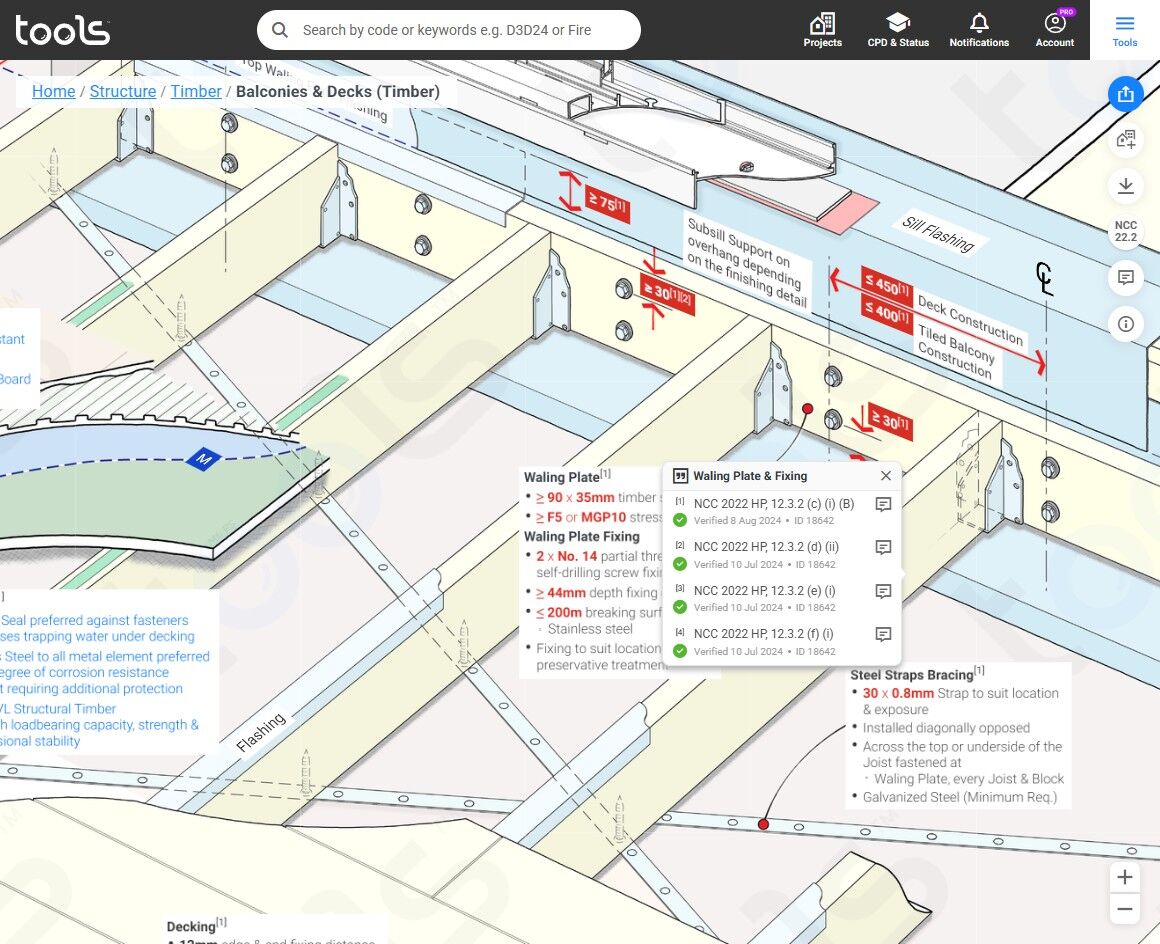Open CPD & Status section
1160x944 pixels.
(x=897, y=29)
